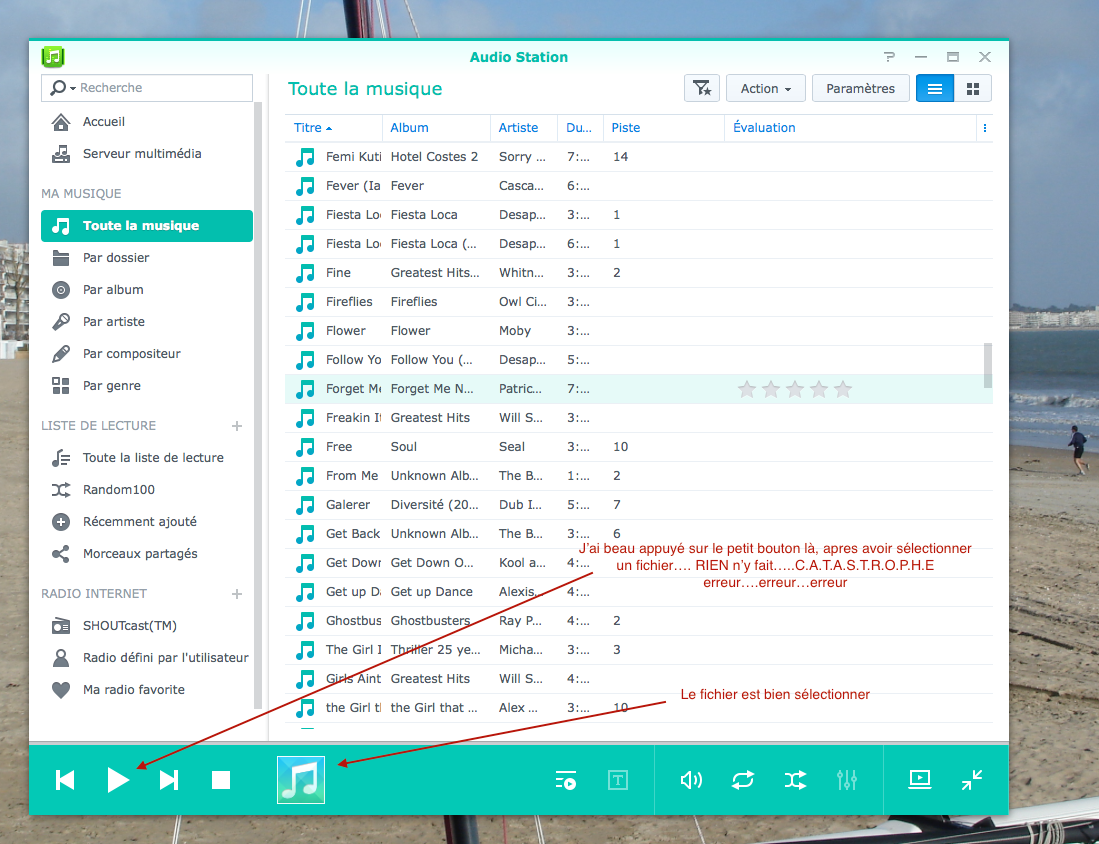Stop playback with the square button

pos(221,780)
